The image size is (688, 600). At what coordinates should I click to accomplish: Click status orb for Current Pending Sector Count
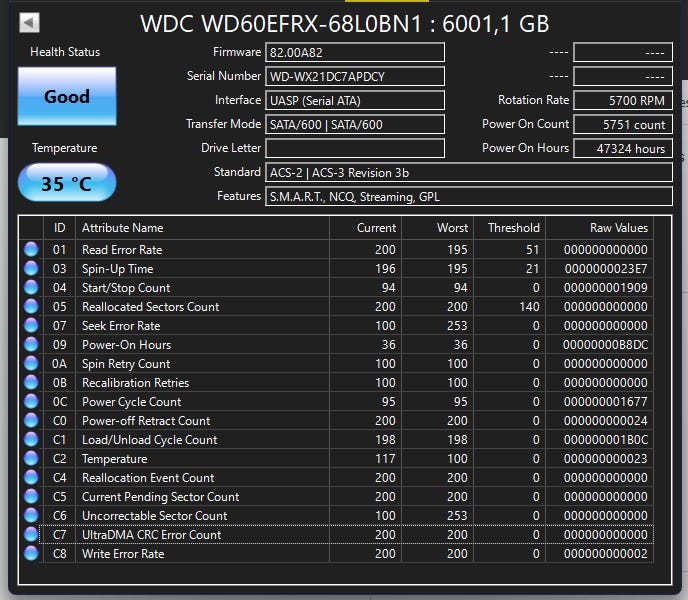tap(31, 496)
